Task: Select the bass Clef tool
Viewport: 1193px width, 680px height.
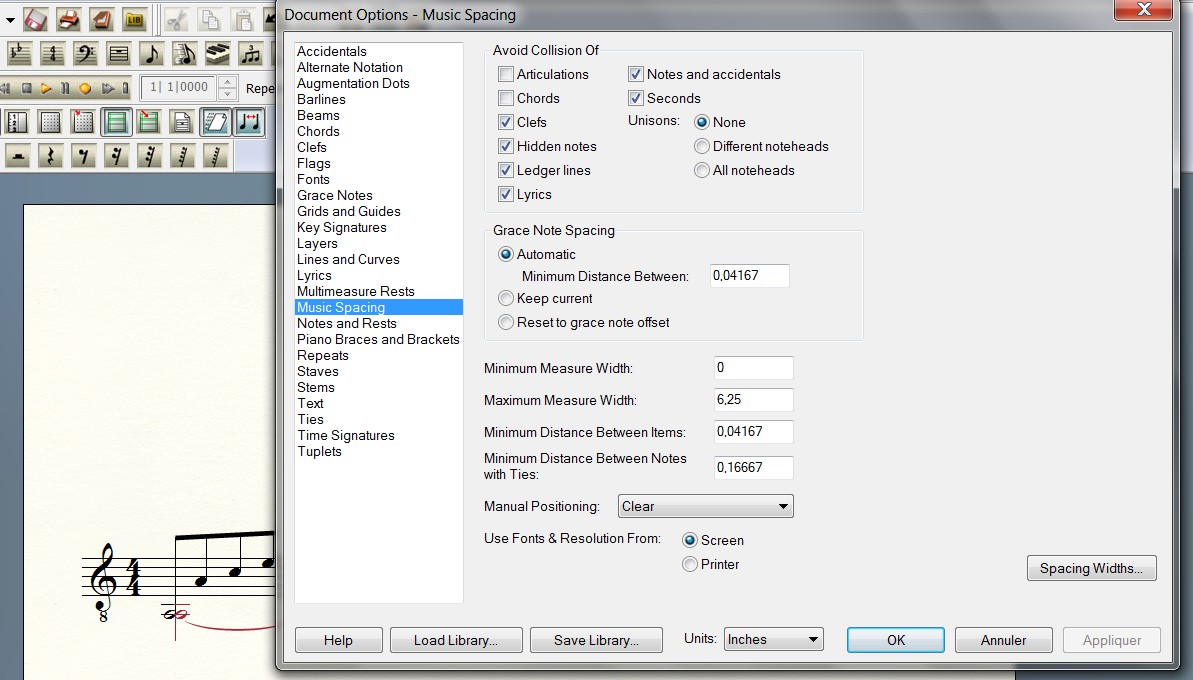Action: click(x=85, y=53)
